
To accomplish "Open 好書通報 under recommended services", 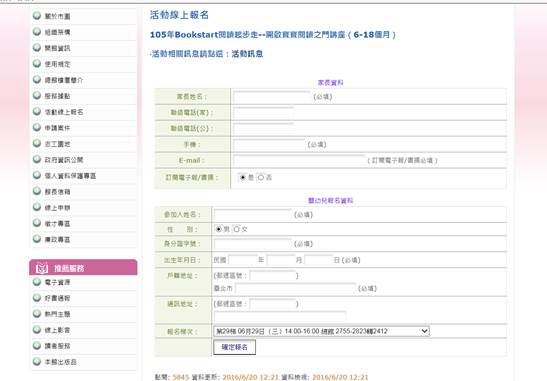I will click(x=57, y=298).
